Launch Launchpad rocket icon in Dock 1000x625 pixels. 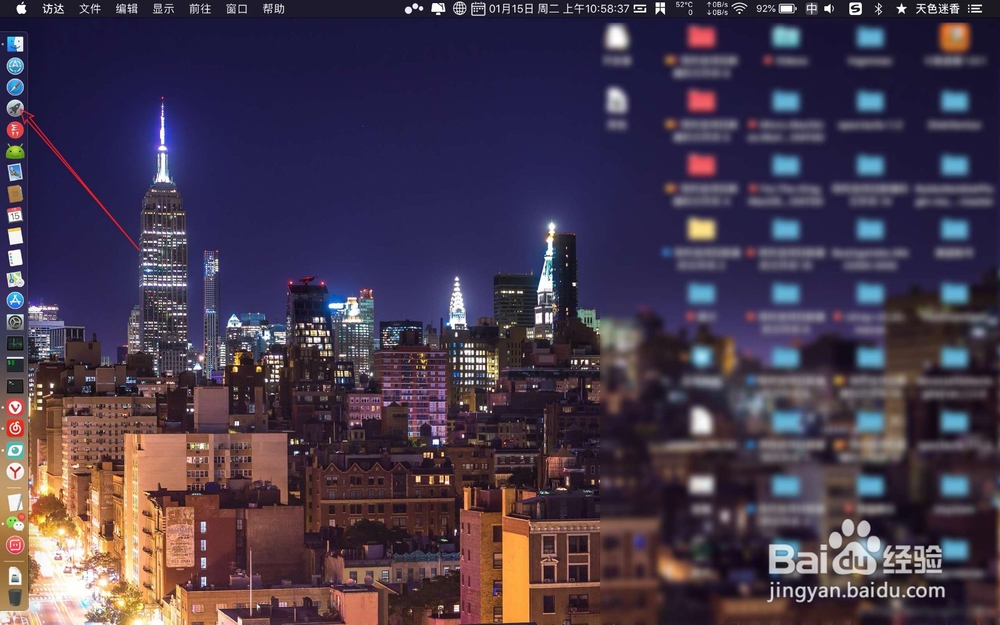coord(15,108)
